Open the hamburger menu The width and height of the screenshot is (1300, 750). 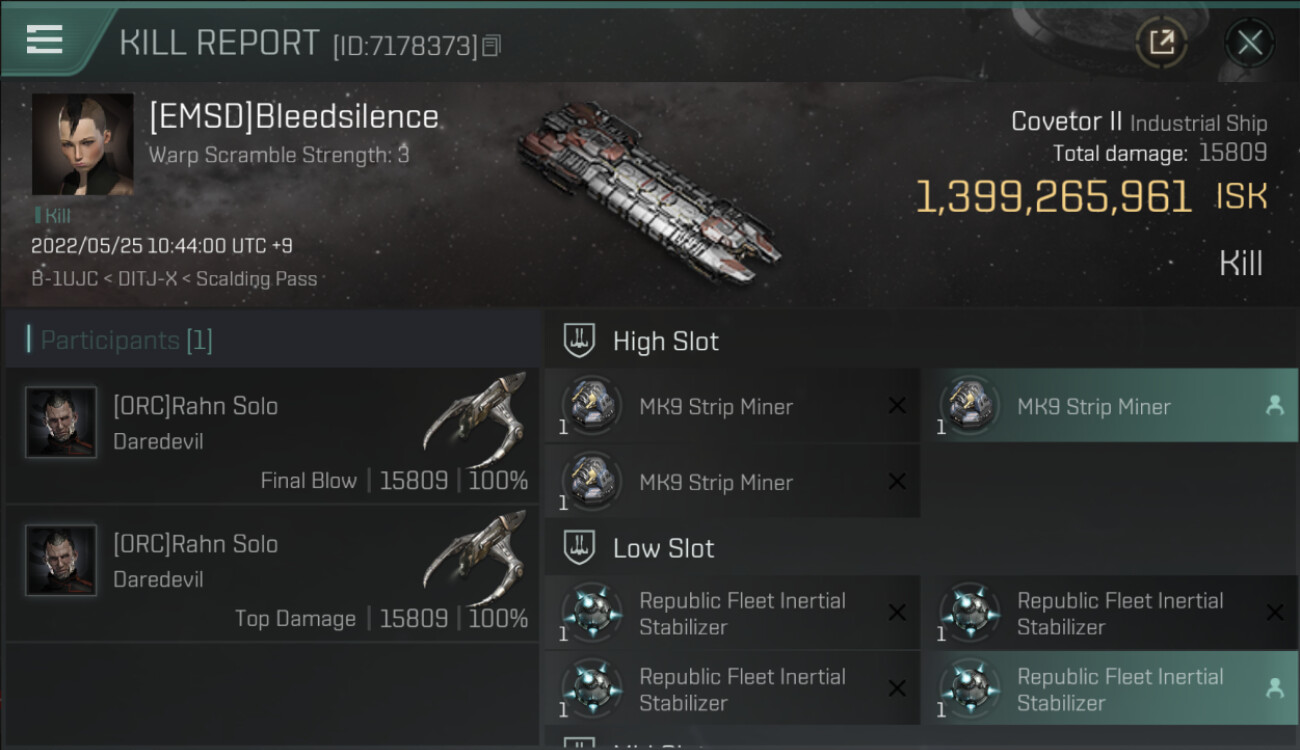click(45, 40)
